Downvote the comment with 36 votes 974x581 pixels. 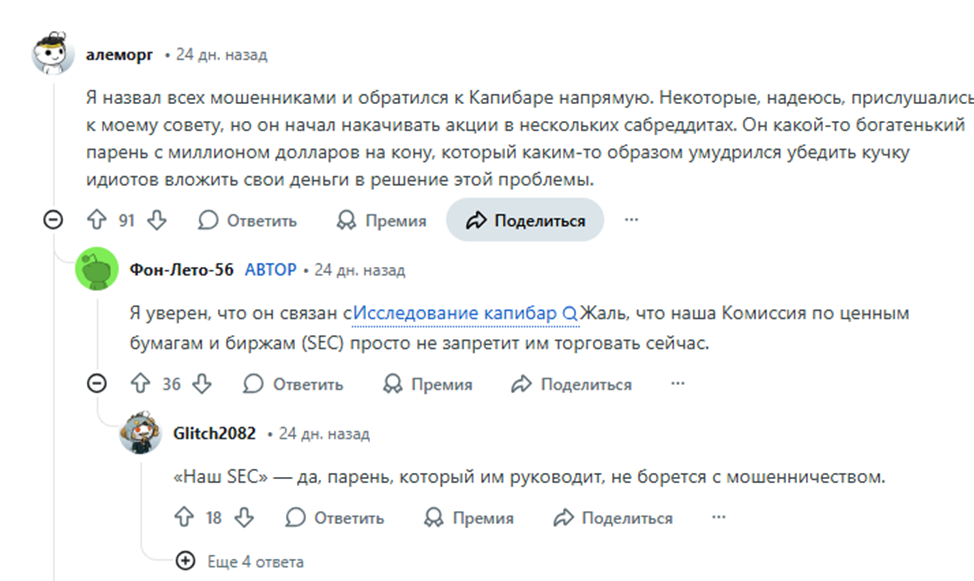(202, 384)
